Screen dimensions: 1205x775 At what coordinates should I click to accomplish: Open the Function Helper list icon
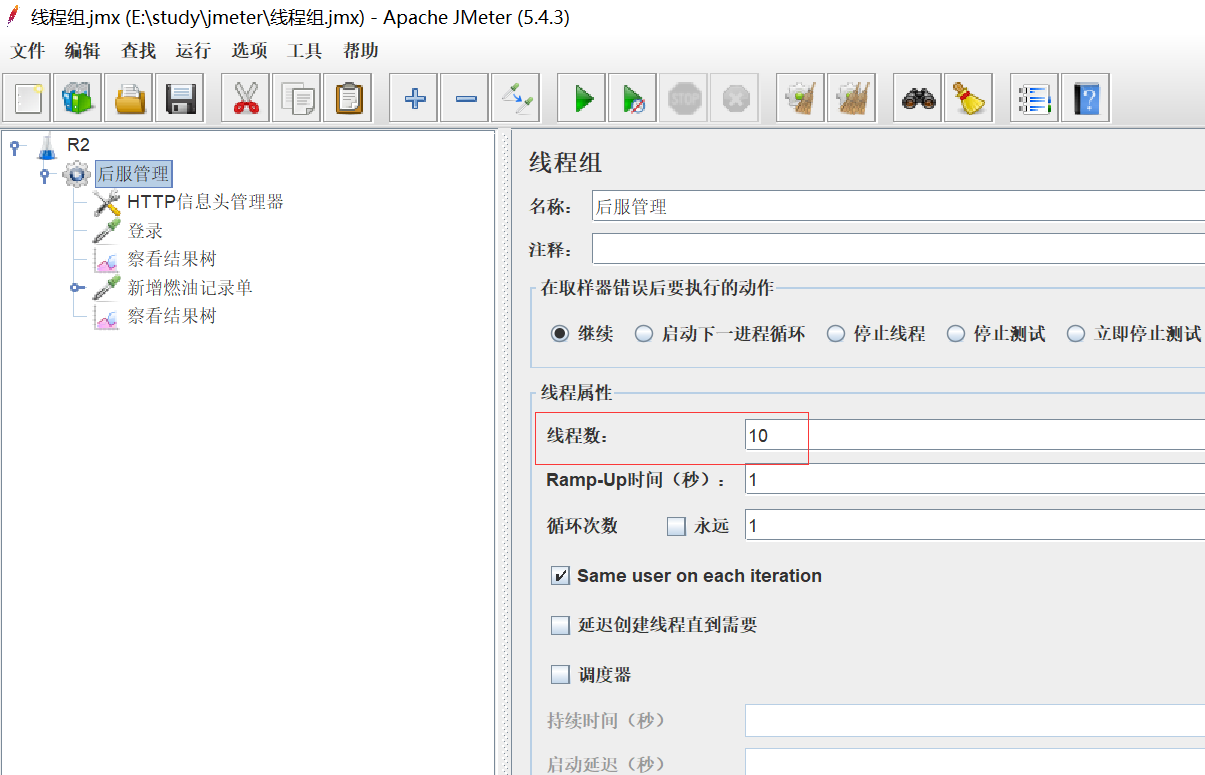1035,98
